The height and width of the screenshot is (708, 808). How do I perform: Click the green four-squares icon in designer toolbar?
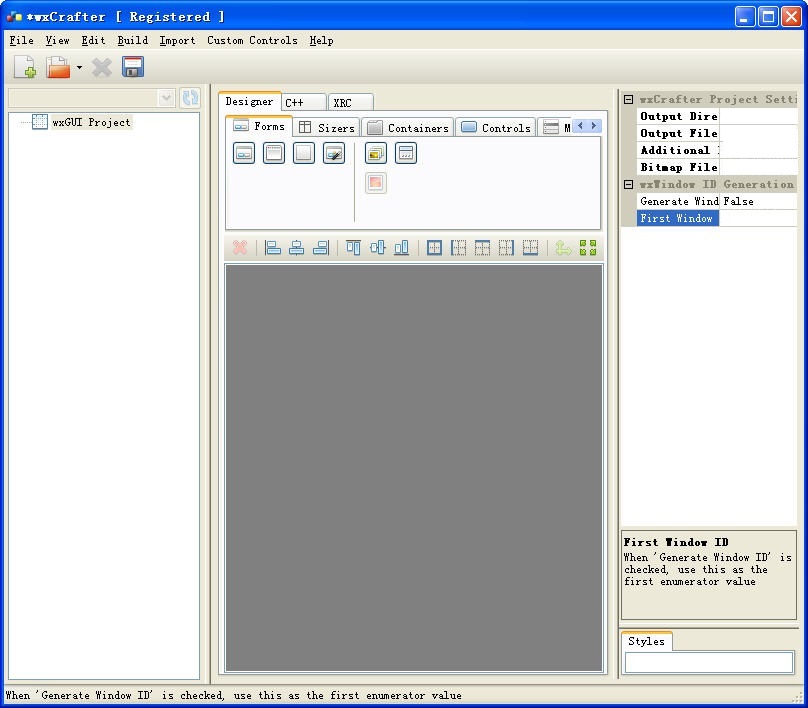click(588, 248)
